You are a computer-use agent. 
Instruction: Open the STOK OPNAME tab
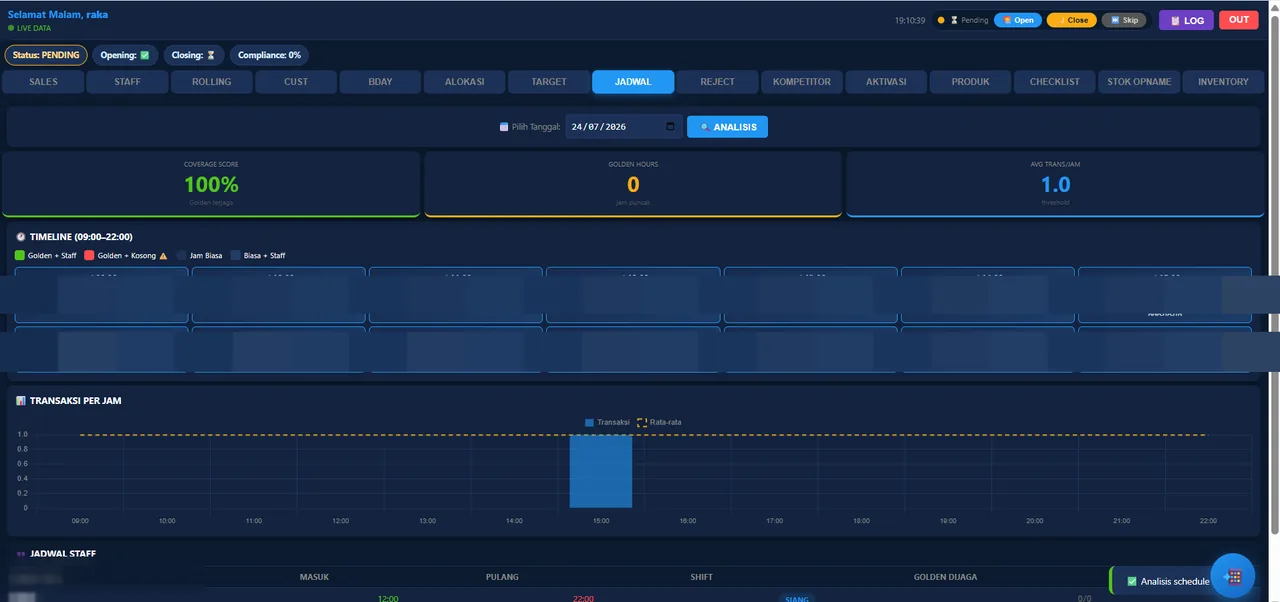click(1139, 82)
